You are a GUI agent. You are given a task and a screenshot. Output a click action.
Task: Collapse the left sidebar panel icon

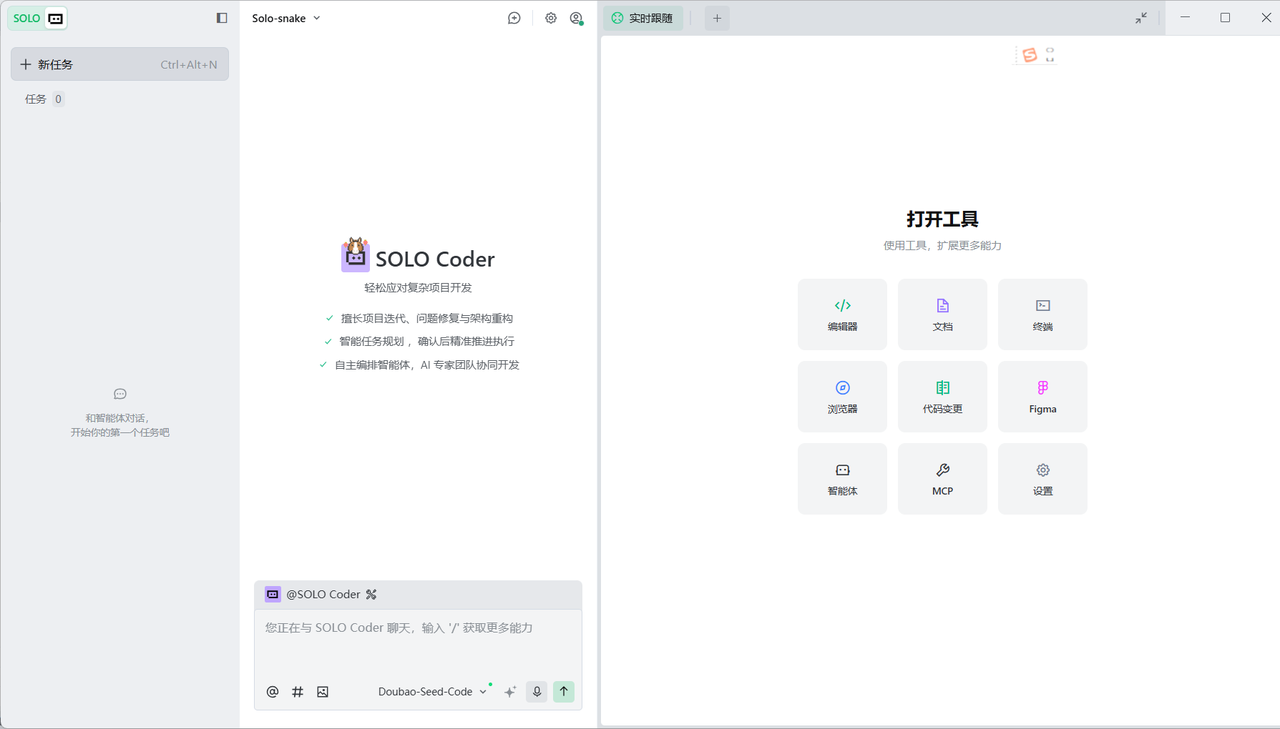click(x=222, y=18)
